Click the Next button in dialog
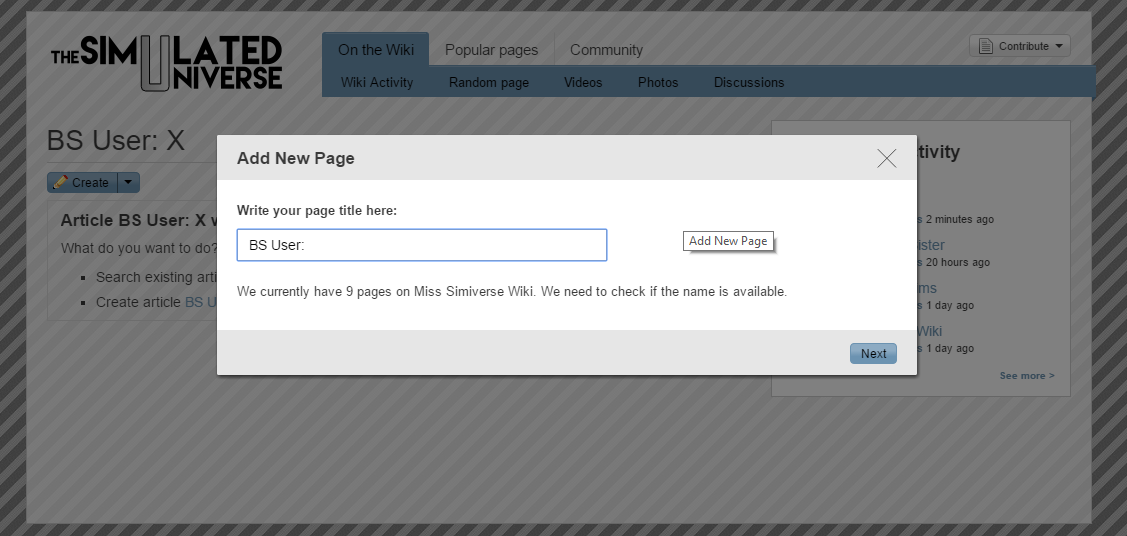The image size is (1127, 536). (x=873, y=353)
